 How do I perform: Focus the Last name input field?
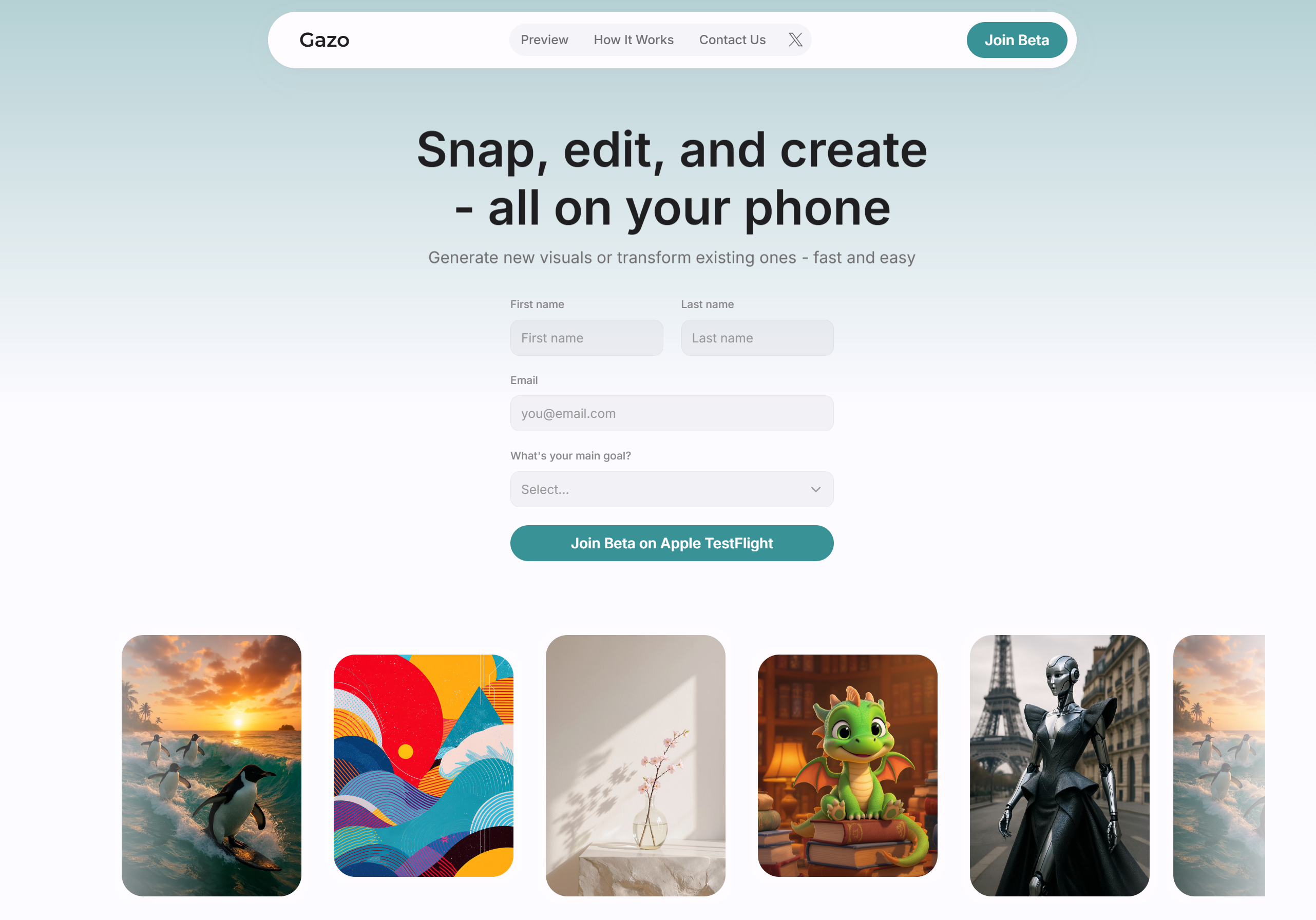coord(757,338)
